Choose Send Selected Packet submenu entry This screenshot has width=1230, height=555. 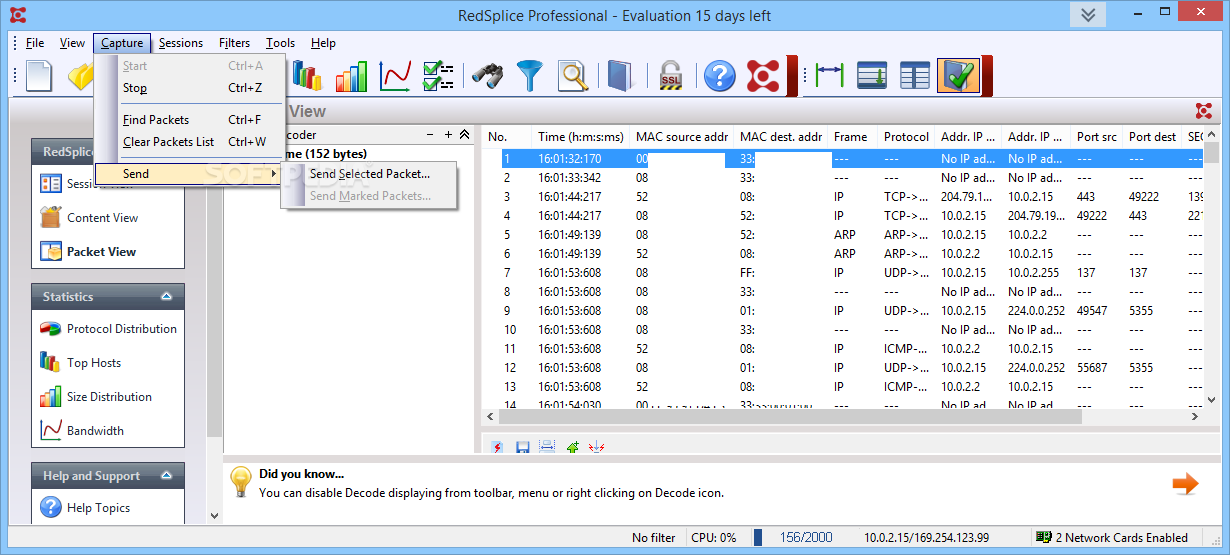click(x=369, y=174)
